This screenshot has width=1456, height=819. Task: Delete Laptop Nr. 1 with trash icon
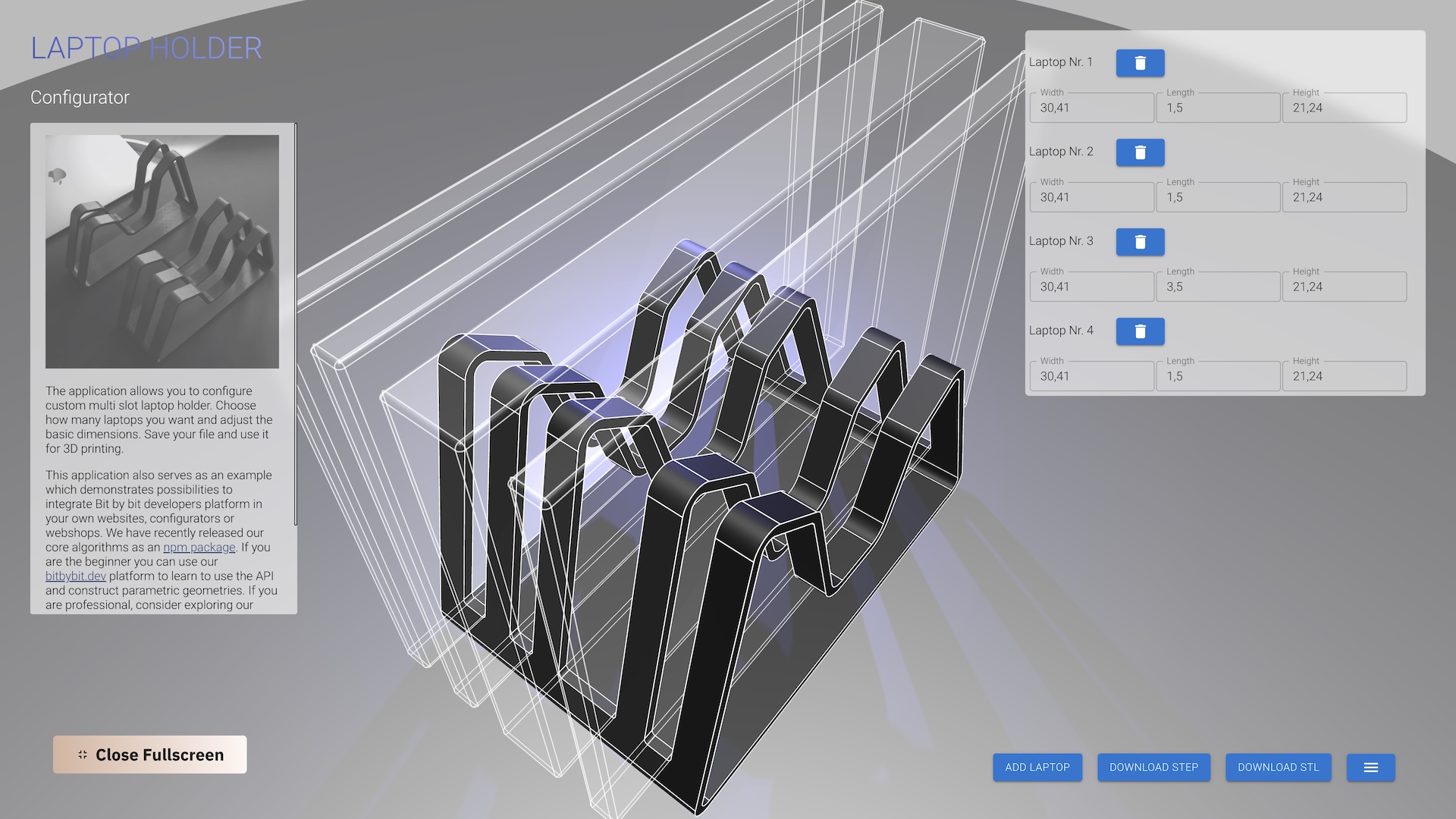pyautogui.click(x=1140, y=63)
